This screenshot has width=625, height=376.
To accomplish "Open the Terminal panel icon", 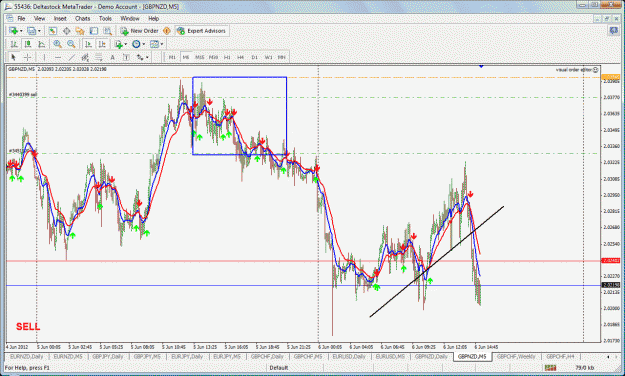I will pyautogui.click(x=94, y=31).
